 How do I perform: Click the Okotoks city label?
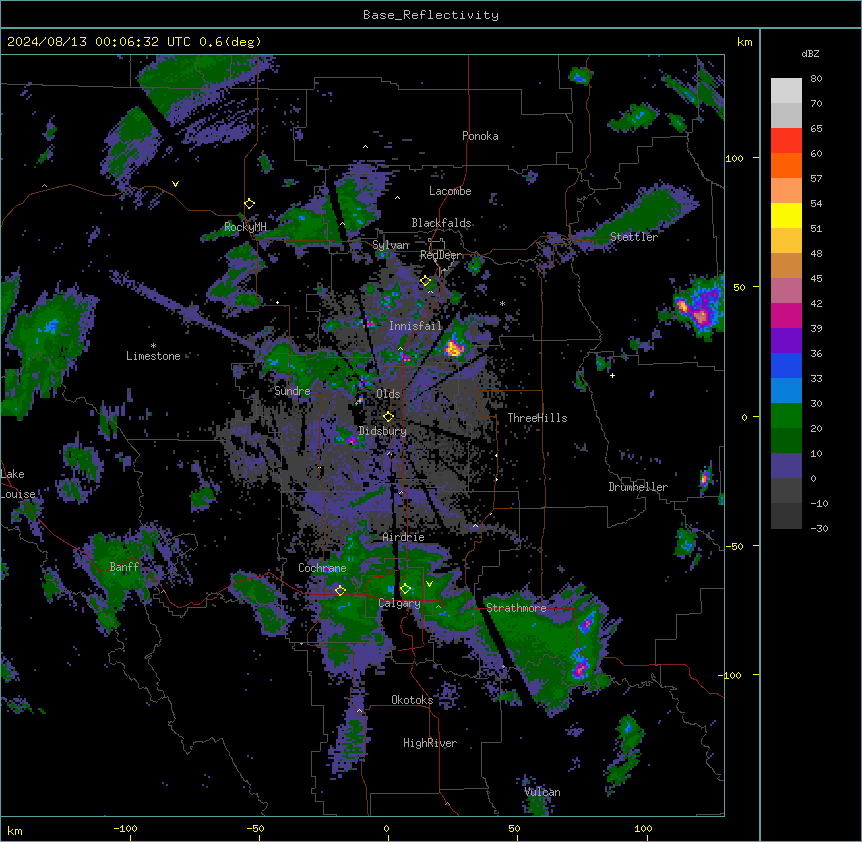pos(412,700)
